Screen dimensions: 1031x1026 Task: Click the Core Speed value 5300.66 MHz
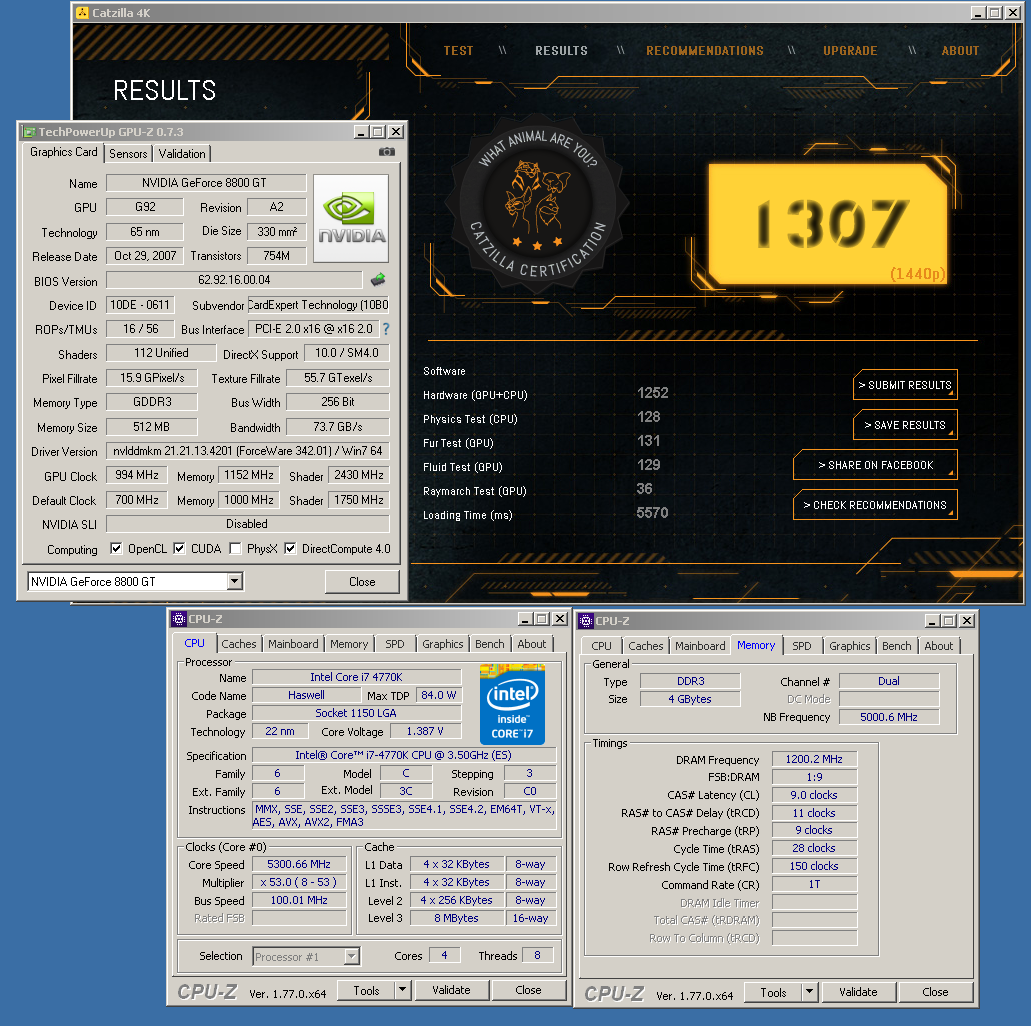[299, 864]
